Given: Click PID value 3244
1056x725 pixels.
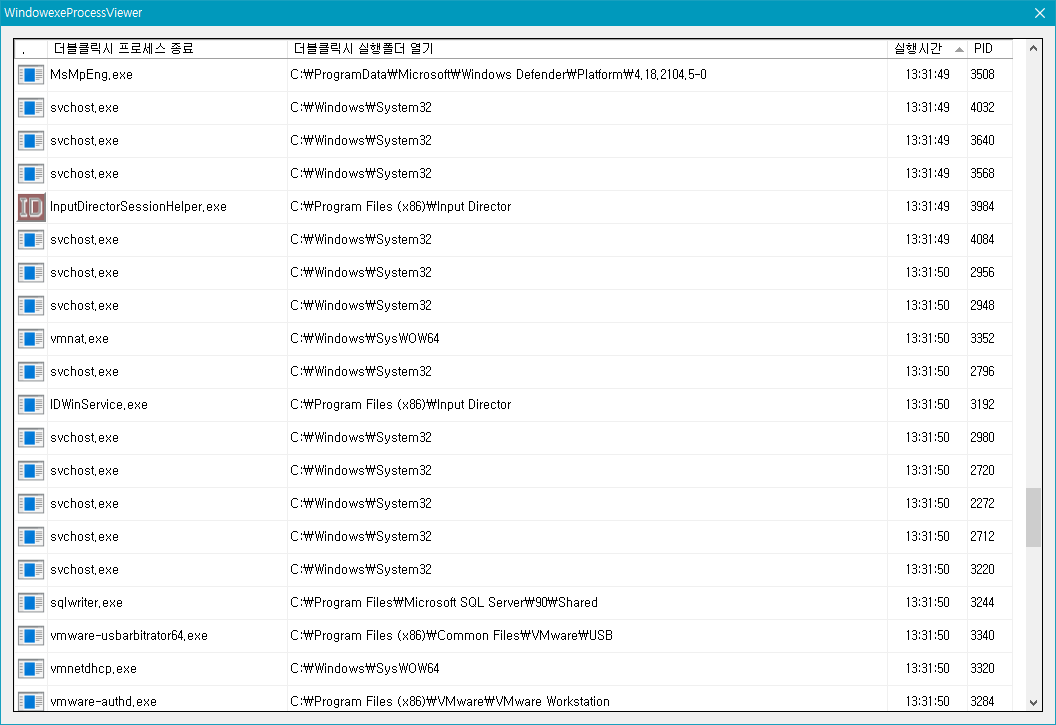Looking at the screenshot, I should pyautogui.click(x=982, y=602).
